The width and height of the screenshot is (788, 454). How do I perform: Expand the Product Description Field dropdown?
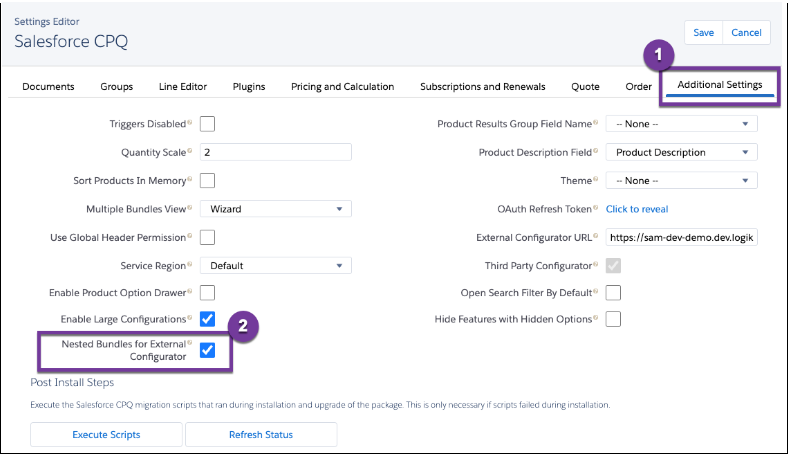click(x=681, y=152)
